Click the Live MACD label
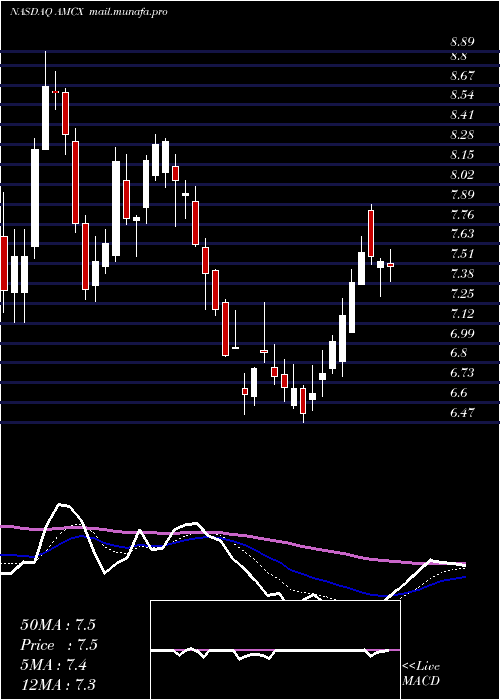 coord(421,674)
